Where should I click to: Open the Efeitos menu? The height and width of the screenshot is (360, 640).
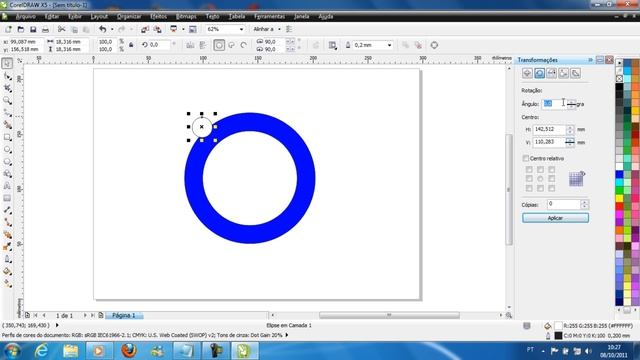click(158, 17)
